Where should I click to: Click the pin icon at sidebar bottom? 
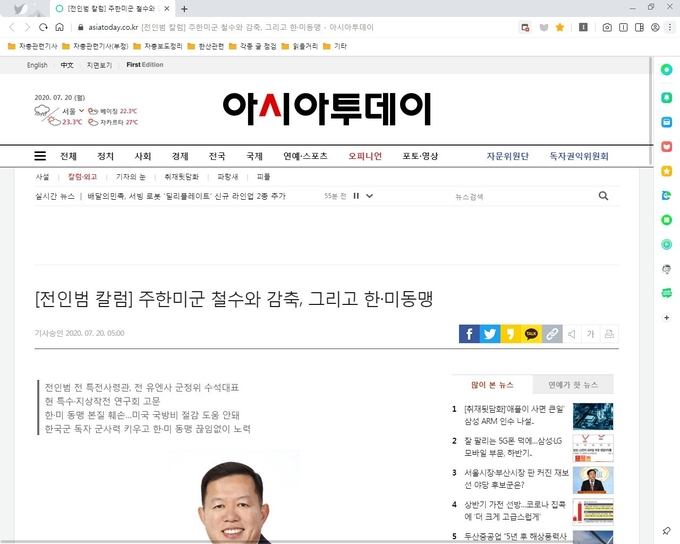[x=667, y=530]
